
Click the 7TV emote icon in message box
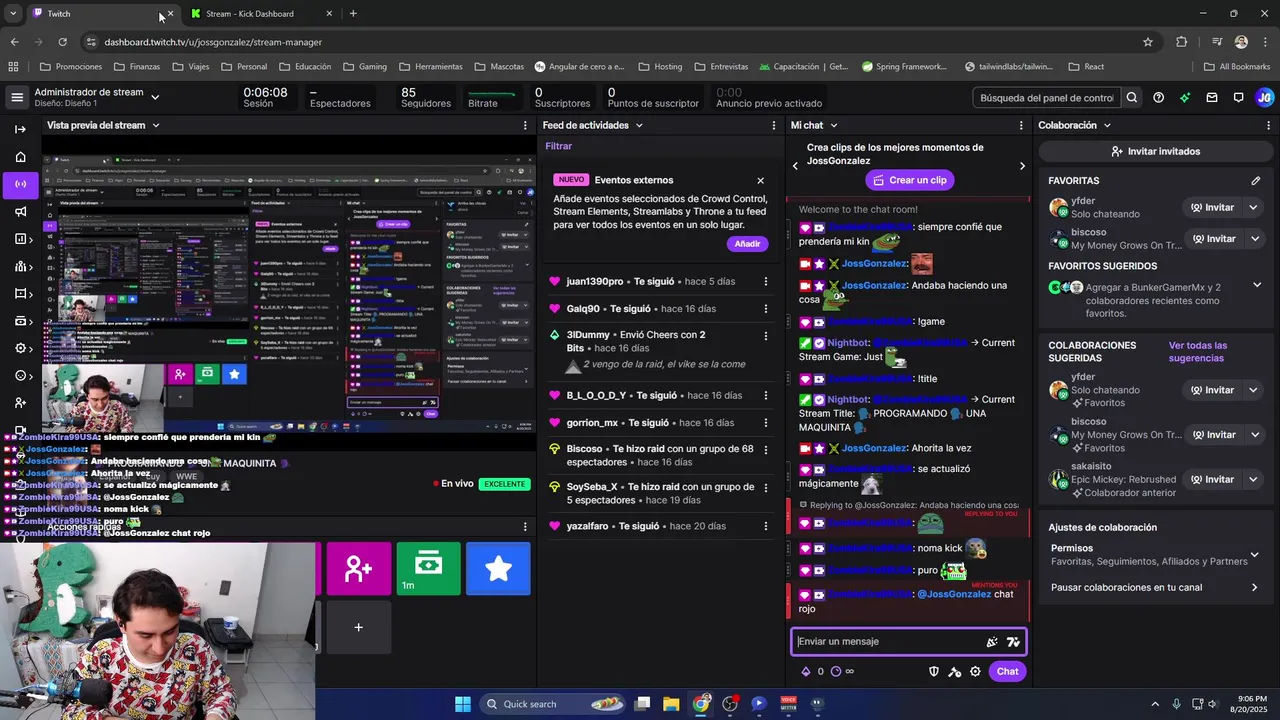point(1013,642)
